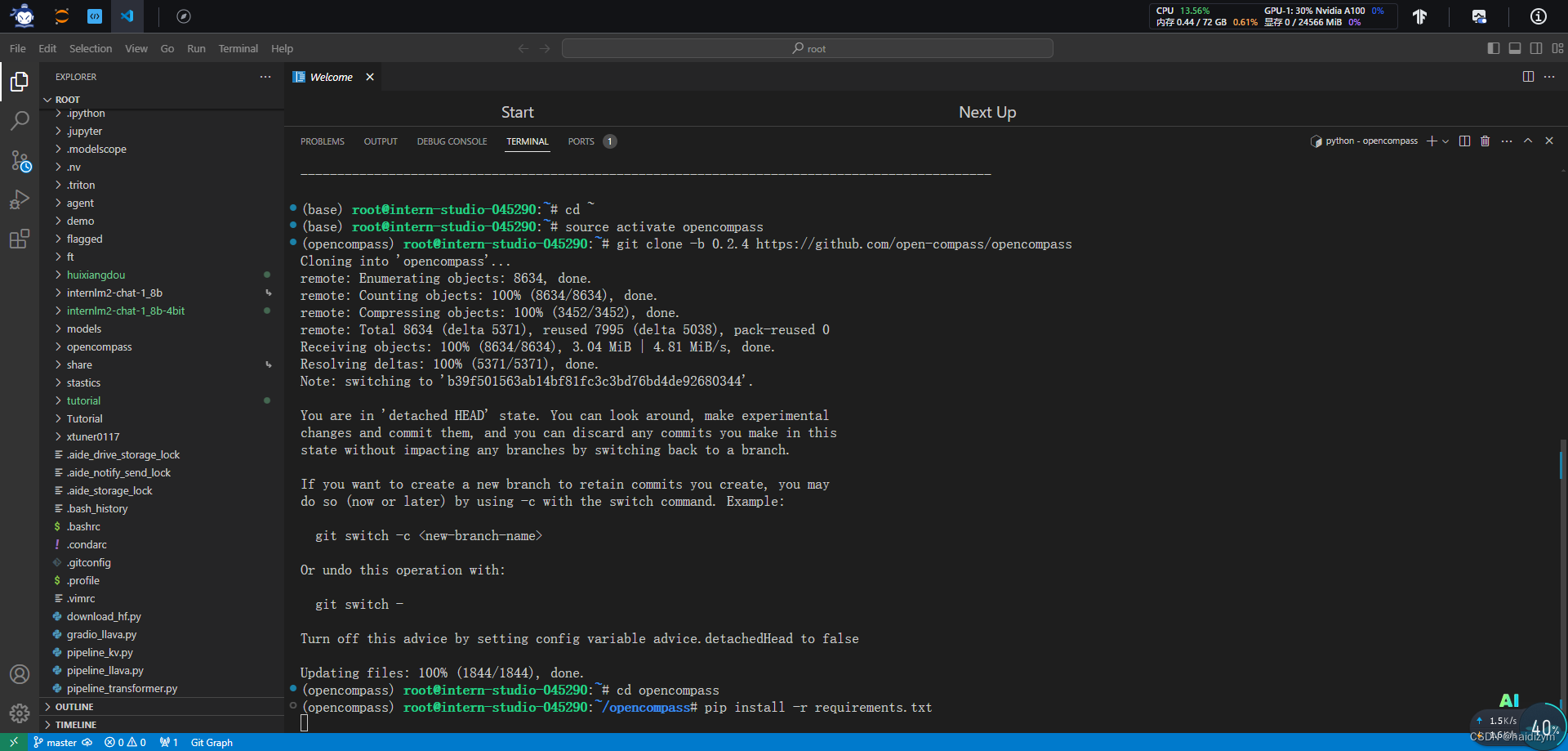The height and width of the screenshot is (751, 1568).
Task: Open the launch profile dropdown arrow
Action: point(1445,141)
